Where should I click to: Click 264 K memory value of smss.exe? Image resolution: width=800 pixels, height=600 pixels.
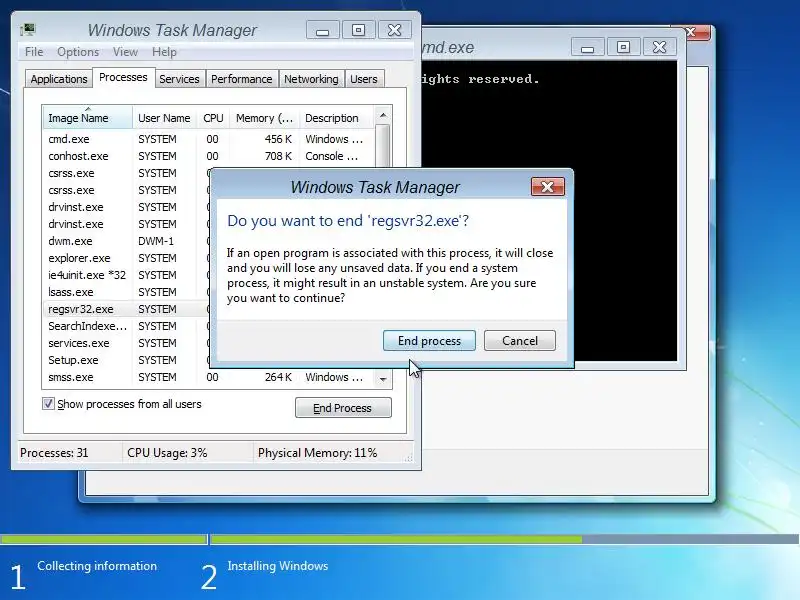(278, 377)
